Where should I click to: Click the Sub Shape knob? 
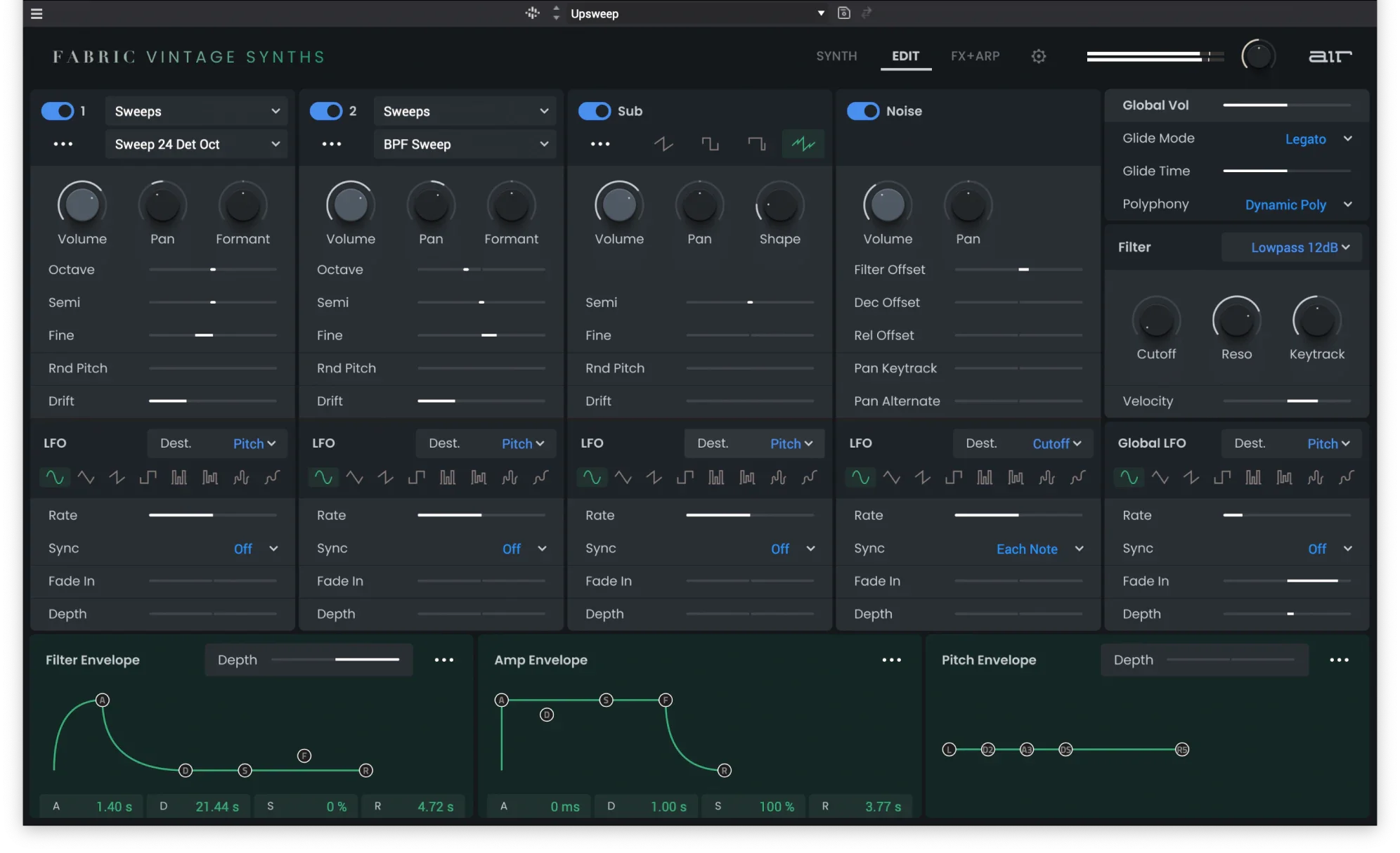pyautogui.click(x=779, y=205)
